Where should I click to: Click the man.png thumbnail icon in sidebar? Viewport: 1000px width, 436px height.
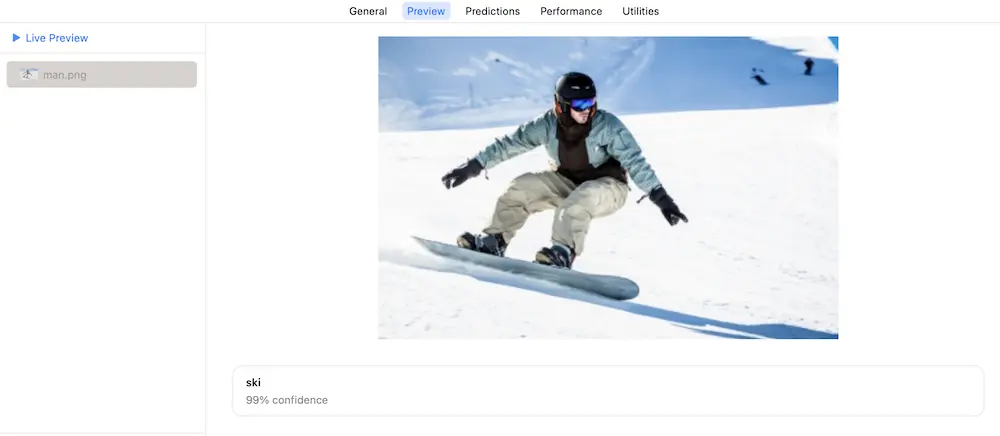pyautogui.click(x=29, y=75)
